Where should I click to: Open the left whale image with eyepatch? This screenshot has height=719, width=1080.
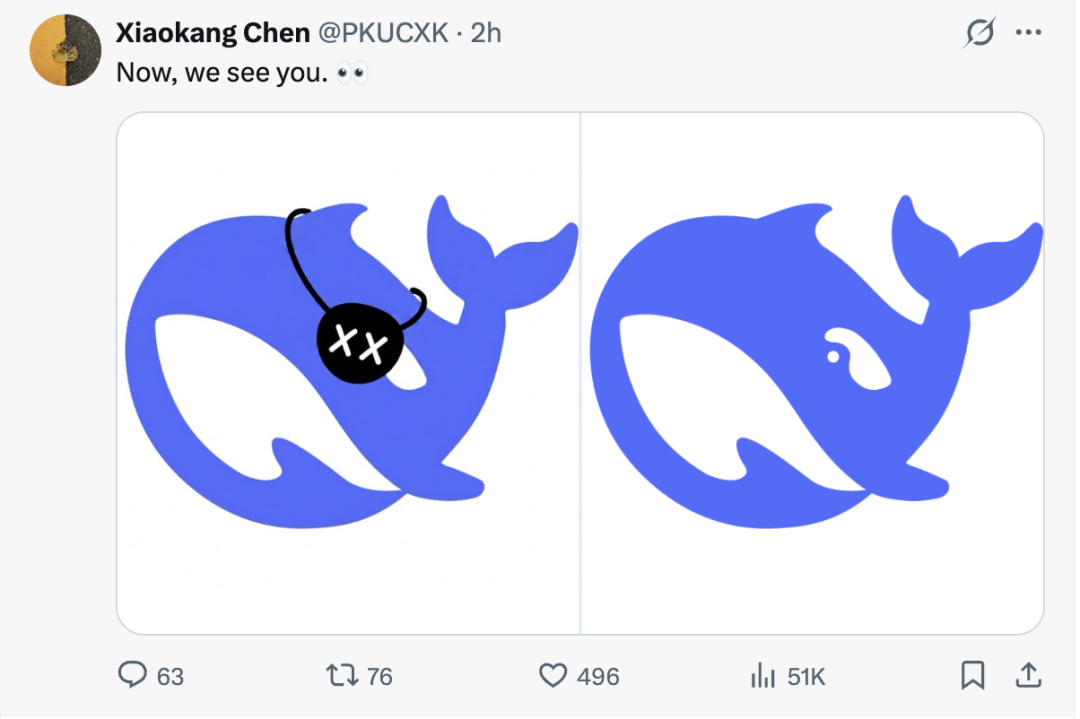coord(348,373)
